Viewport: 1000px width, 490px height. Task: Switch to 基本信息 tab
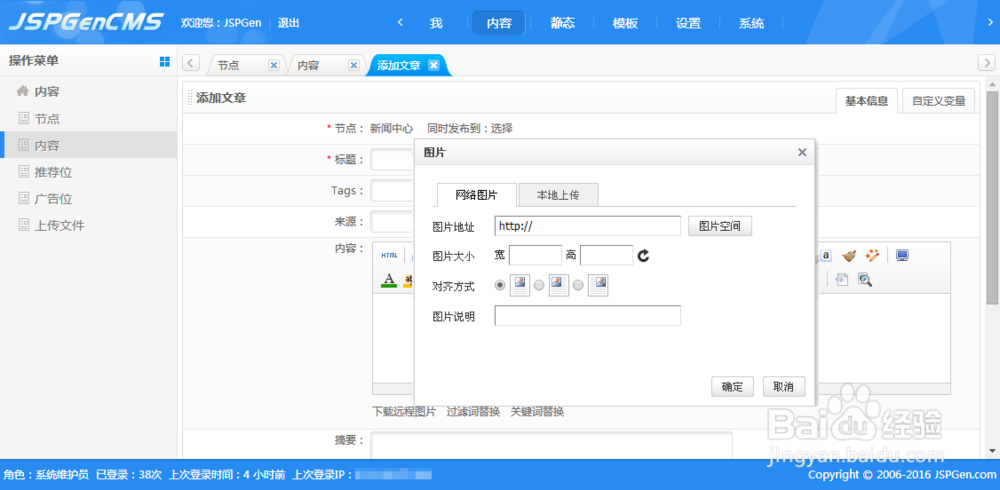(867, 101)
